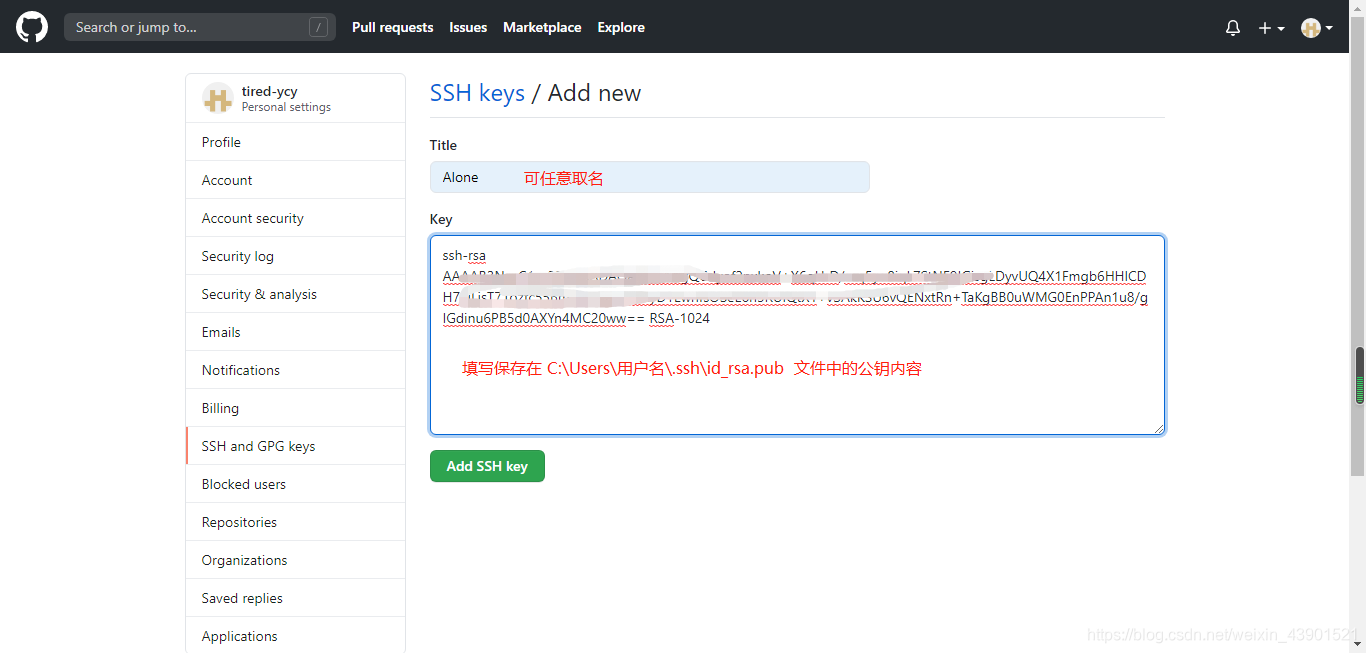Open Billing settings

click(296, 408)
